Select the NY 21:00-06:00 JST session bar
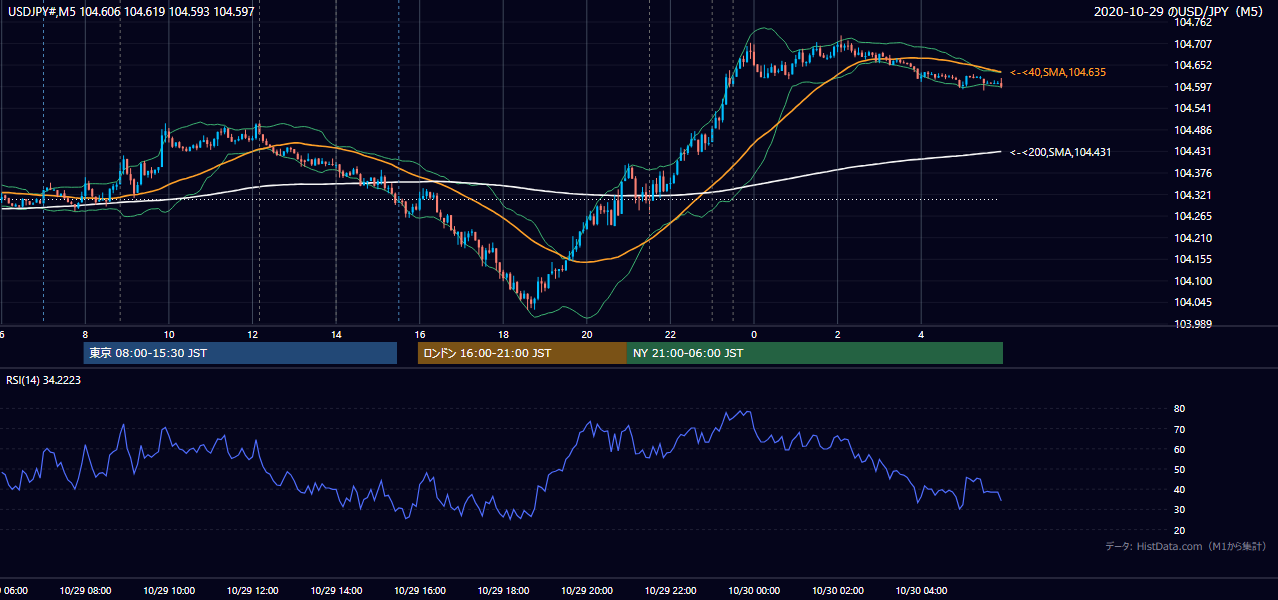 point(815,353)
